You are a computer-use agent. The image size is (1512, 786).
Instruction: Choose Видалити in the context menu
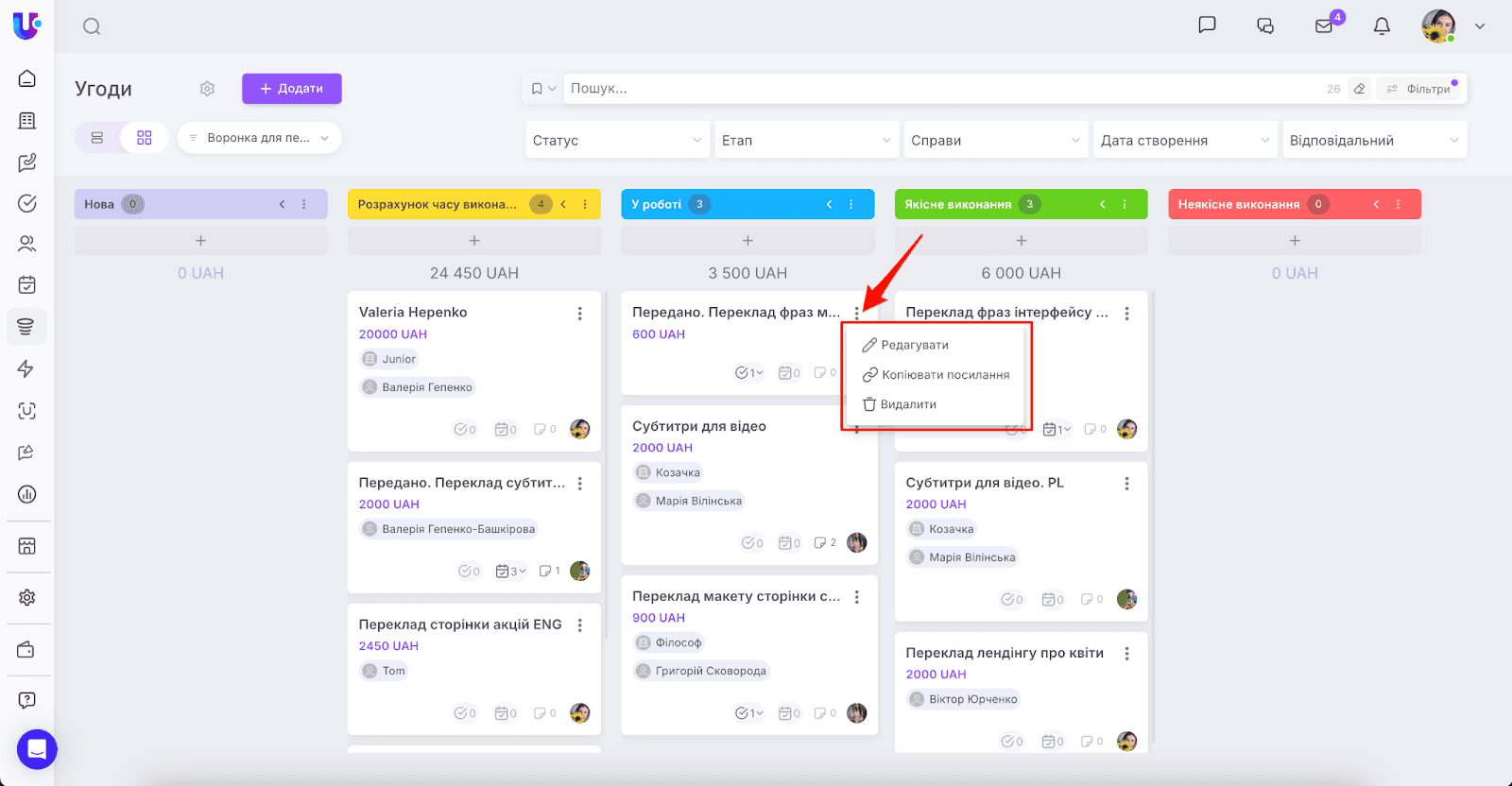[907, 404]
